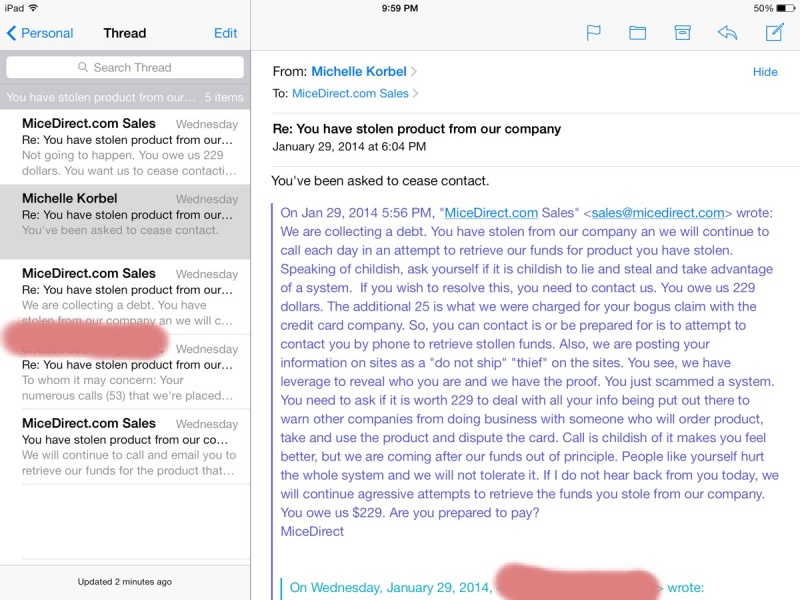Screen dimensions: 800x600
Task: Flag this message with the flag icon
Action: click(x=593, y=33)
